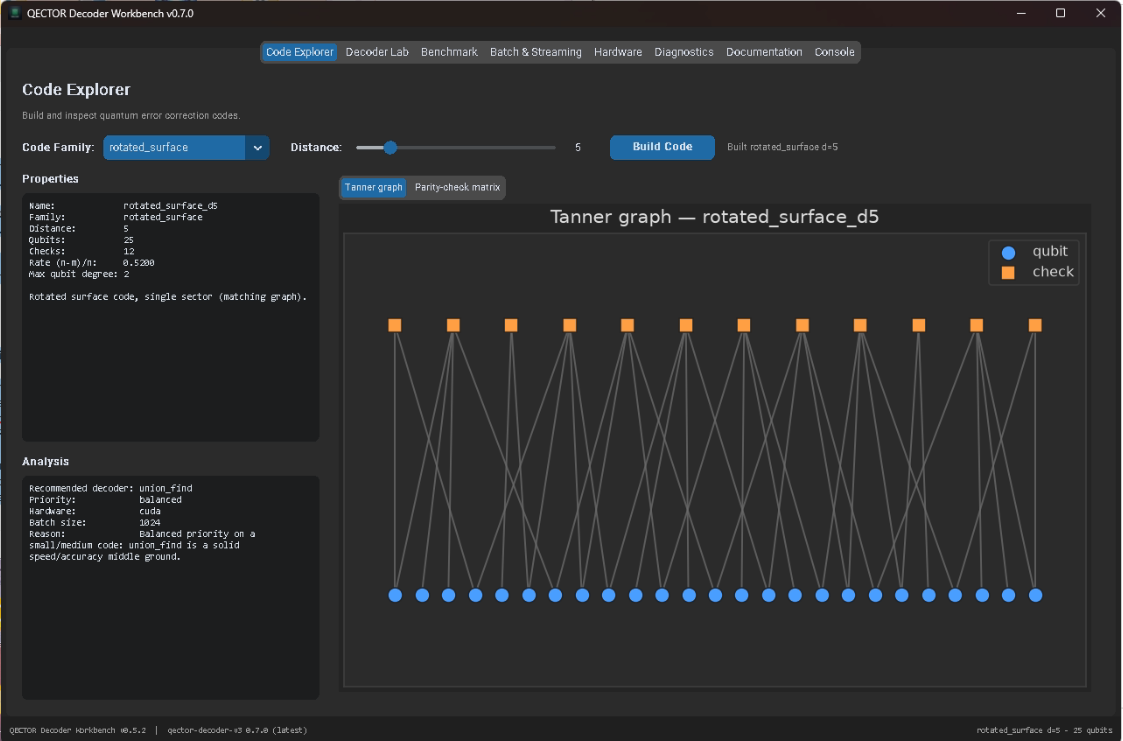Click status bar 'qector-decoder-rs 0.7.0 (latest)' text

click(237, 730)
